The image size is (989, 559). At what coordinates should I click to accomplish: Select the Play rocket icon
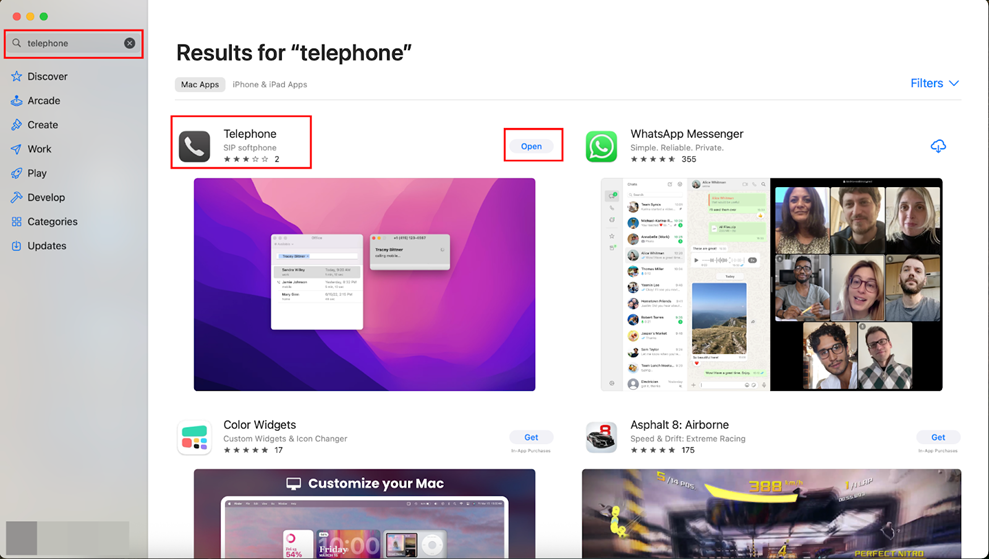[16, 173]
